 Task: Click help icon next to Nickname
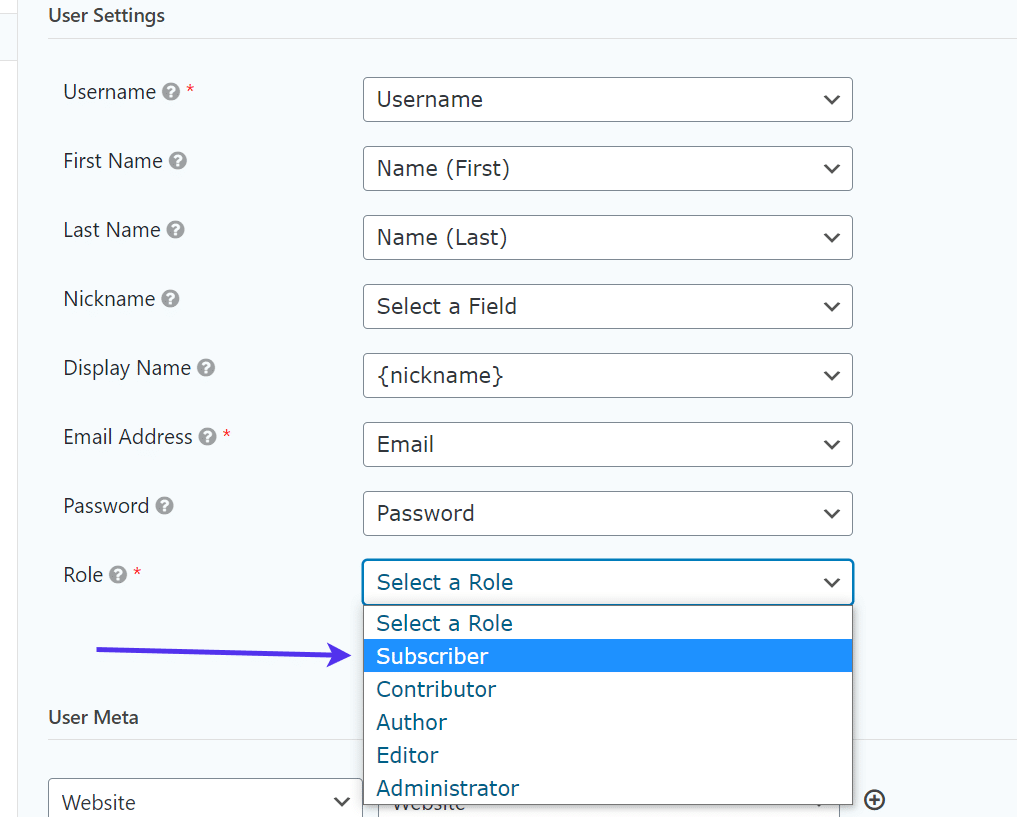[x=170, y=299]
